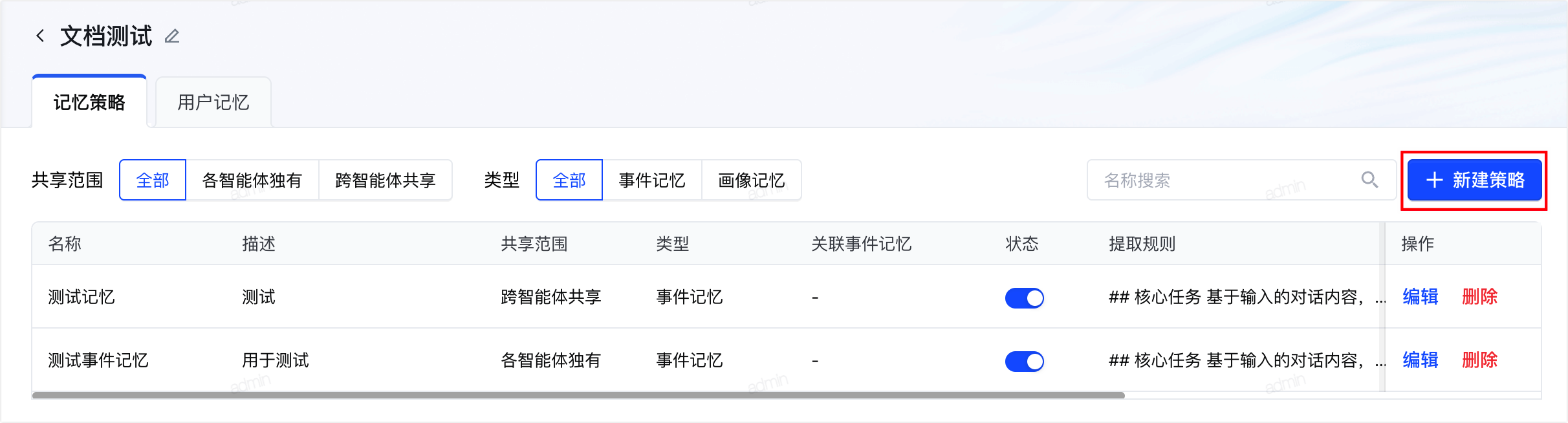This screenshot has height=423, width=1568.
Task: Click the 描述 column header
Action: point(259,244)
